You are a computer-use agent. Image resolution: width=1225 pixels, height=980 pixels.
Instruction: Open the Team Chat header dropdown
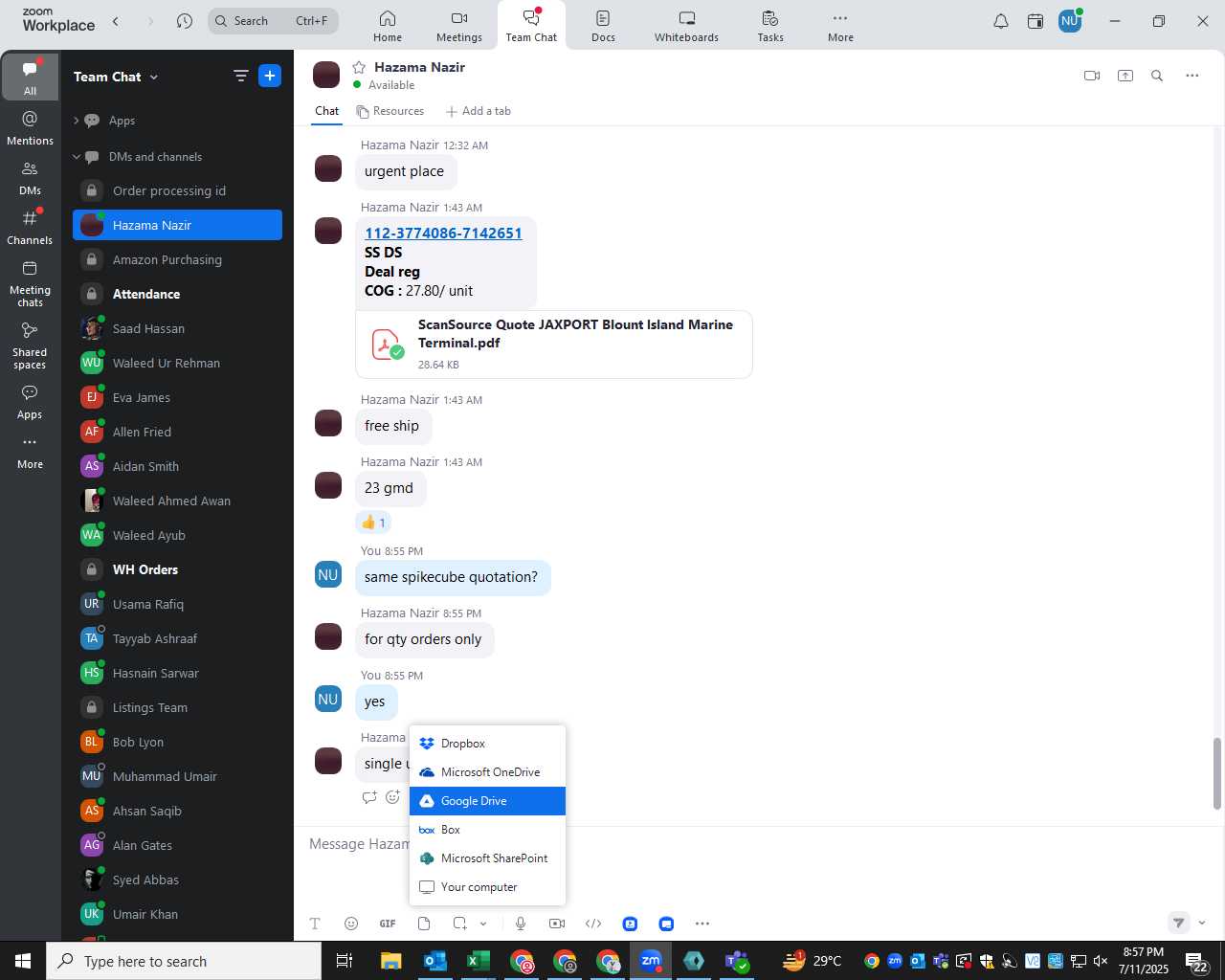pyautogui.click(x=154, y=78)
